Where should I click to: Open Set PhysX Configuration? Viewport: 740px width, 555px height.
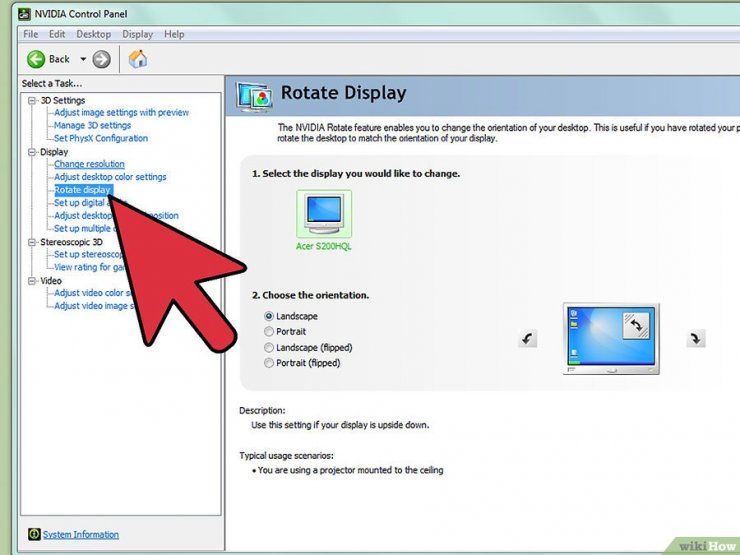tap(101, 138)
